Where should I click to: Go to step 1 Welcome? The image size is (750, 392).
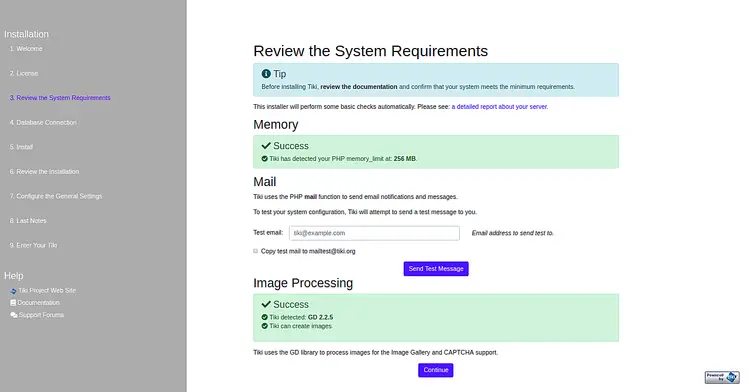26,49
